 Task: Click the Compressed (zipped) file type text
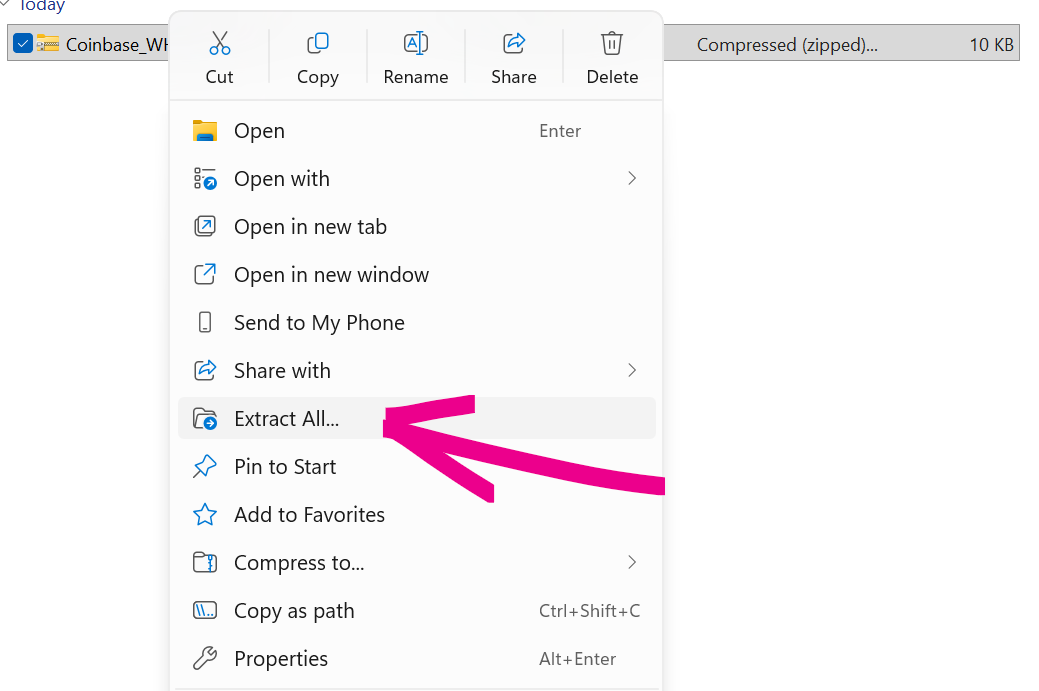[x=787, y=44]
